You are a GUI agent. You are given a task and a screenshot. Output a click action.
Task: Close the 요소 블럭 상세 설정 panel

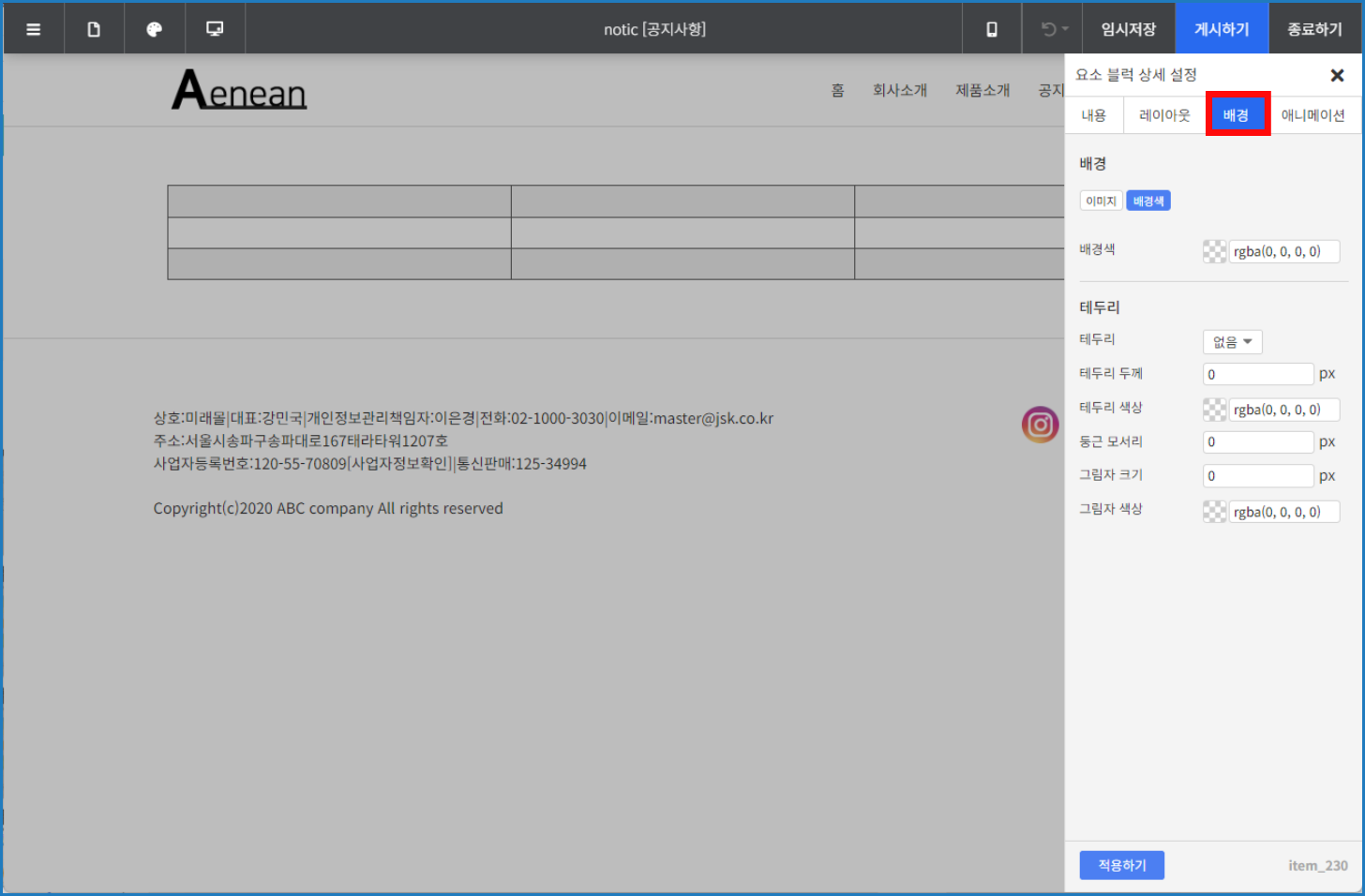(x=1337, y=75)
